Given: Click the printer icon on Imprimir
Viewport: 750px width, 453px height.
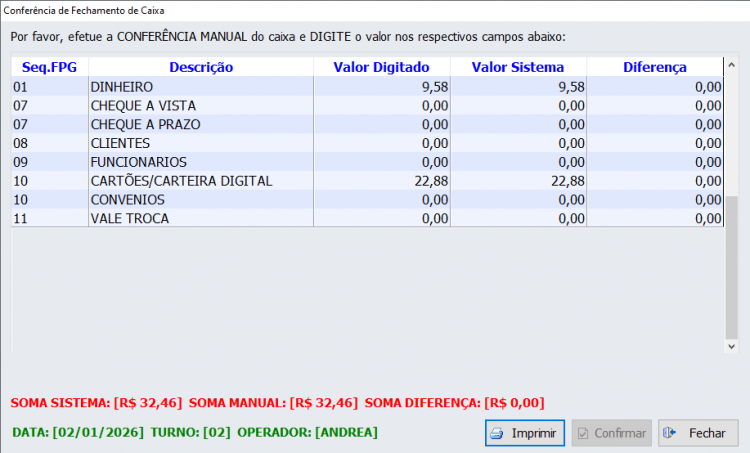Looking at the screenshot, I should tap(498, 433).
